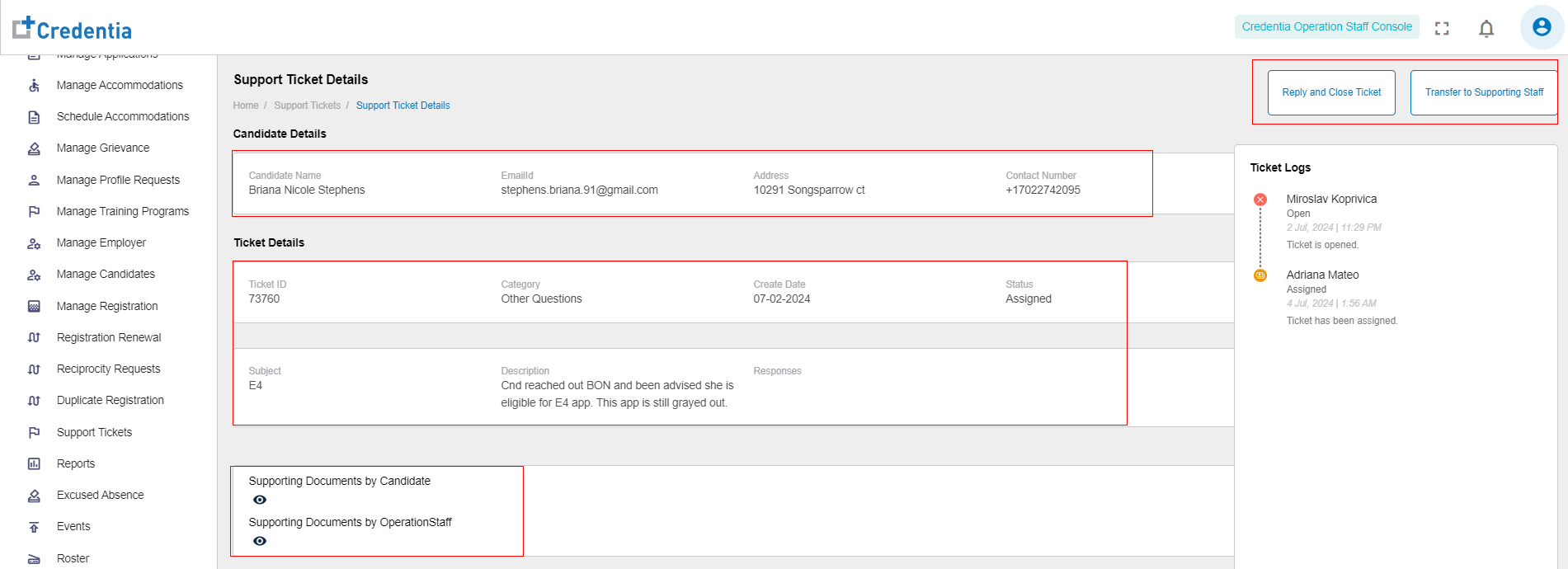Select Registration Renewal in sidebar

(109, 337)
